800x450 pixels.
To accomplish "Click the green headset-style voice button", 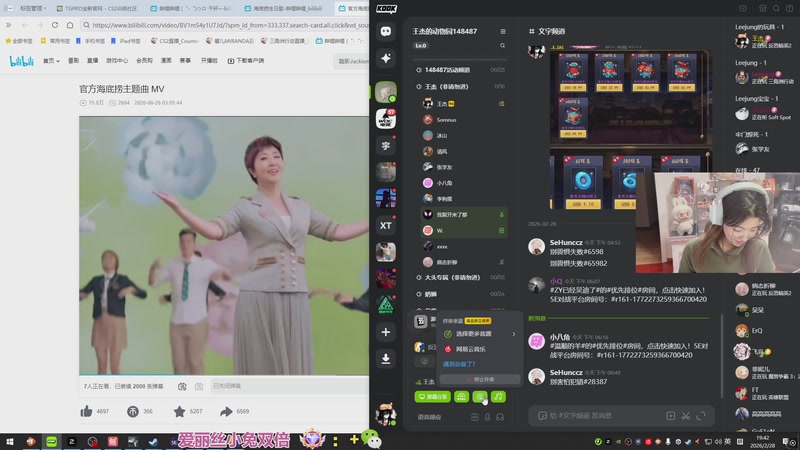I will pos(461,396).
